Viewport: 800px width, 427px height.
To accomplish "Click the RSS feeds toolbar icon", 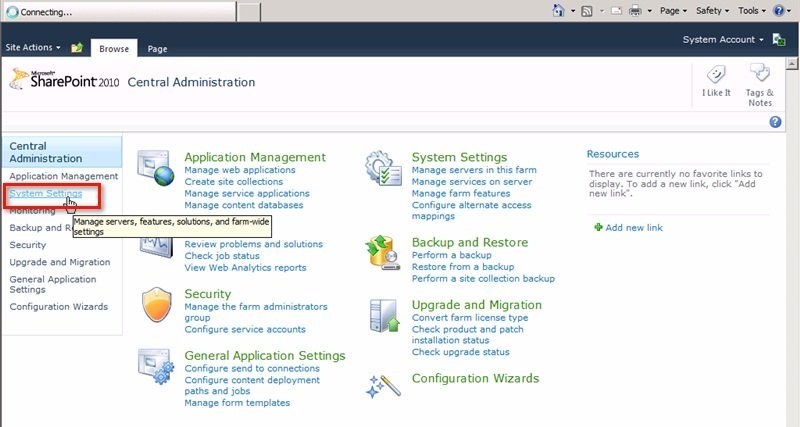I will point(587,11).
